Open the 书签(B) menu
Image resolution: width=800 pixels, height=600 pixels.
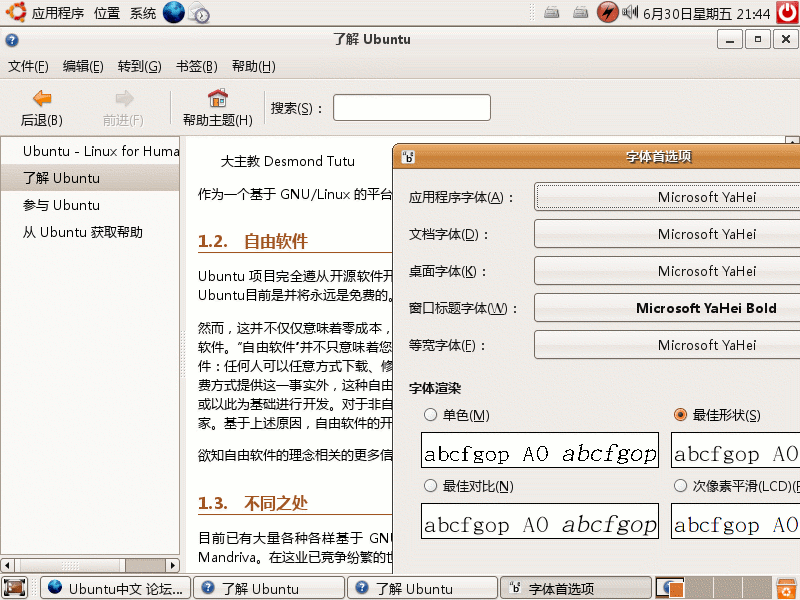click(x=196, y=66)
